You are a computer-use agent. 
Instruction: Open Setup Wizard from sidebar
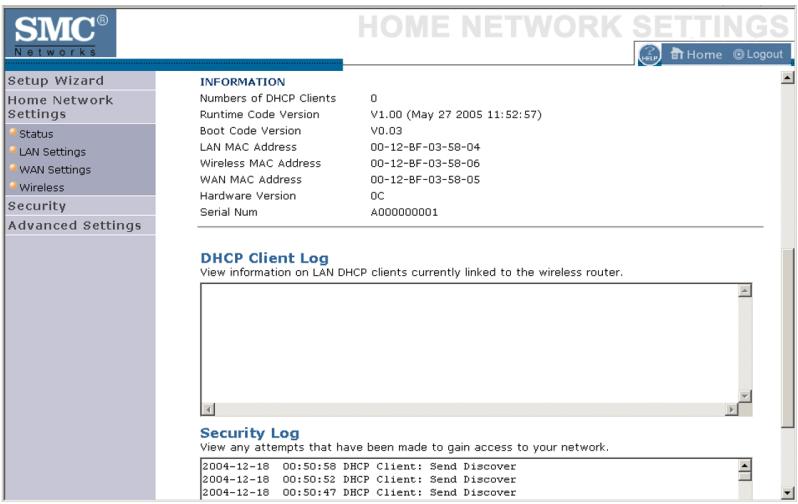point(55,80)
